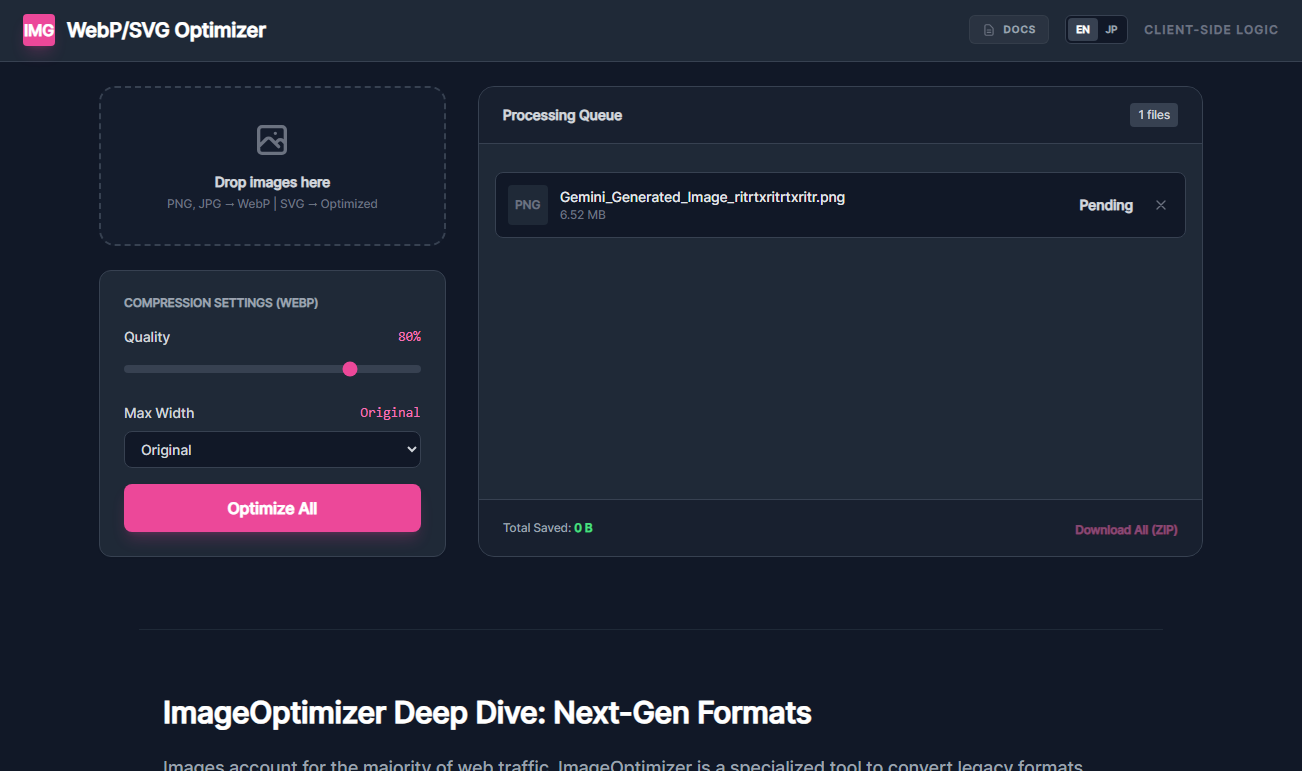The height and width of the screenshot is (771, 1302).
Task: Select 'Original' in the width selector
Action: click(x=272, y=449)
